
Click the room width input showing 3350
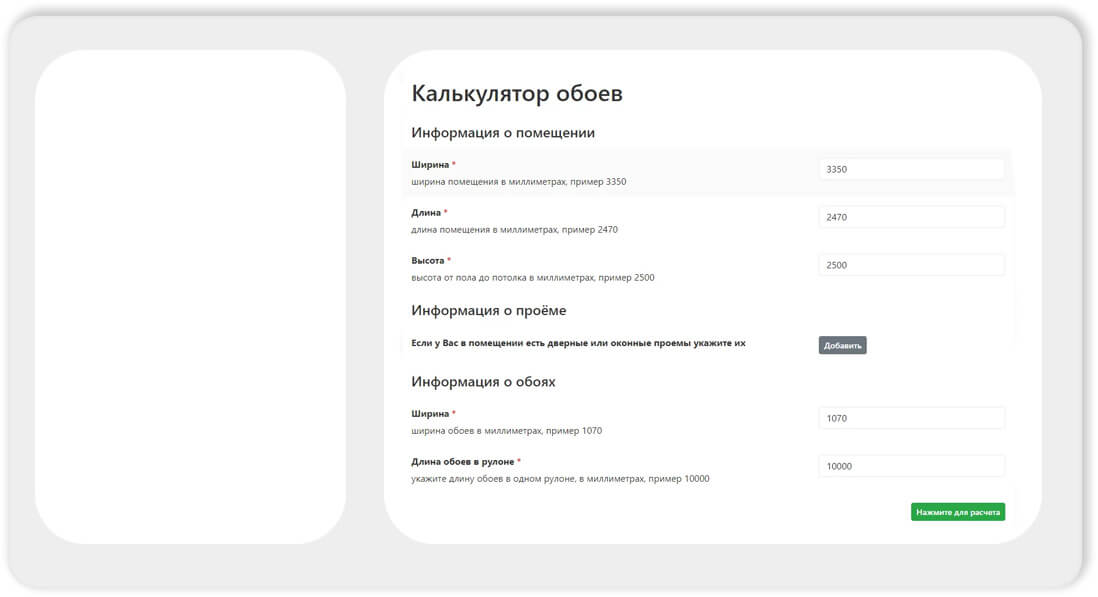click(x=911, y=169)
